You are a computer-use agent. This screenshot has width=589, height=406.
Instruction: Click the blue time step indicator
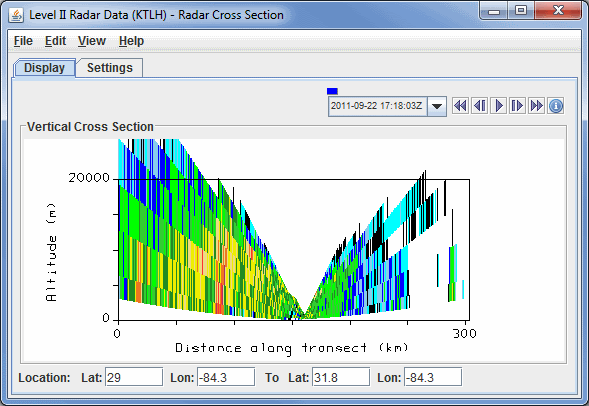tap(332, 91)
